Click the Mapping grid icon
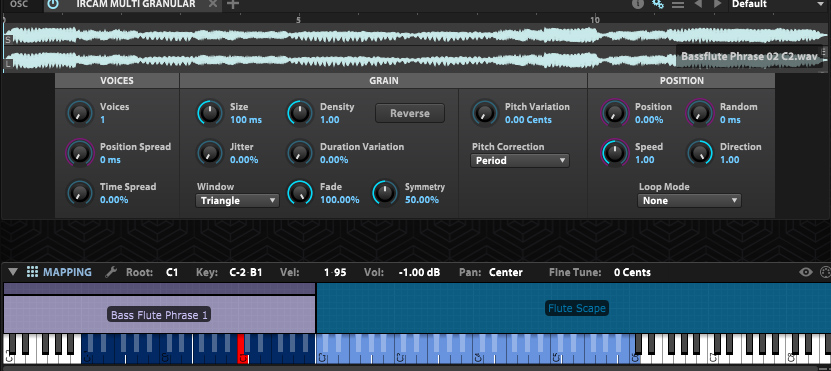831x371 pixels. coord(32,272)
